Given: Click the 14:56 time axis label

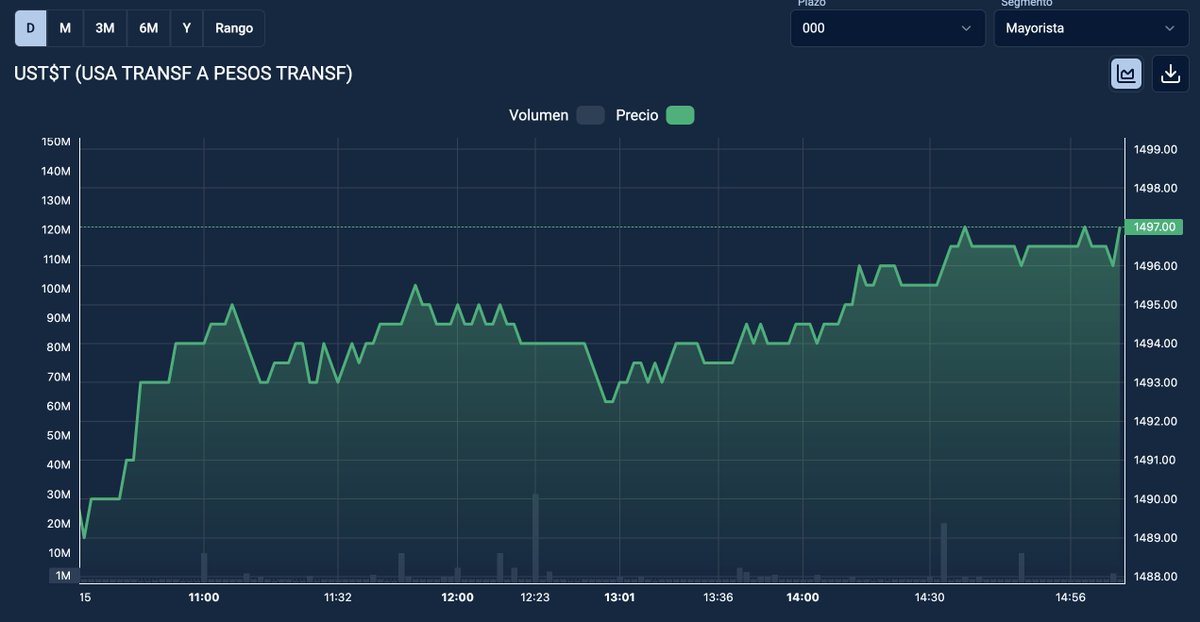Looking at the screenshot, I should coord(1070,597).
